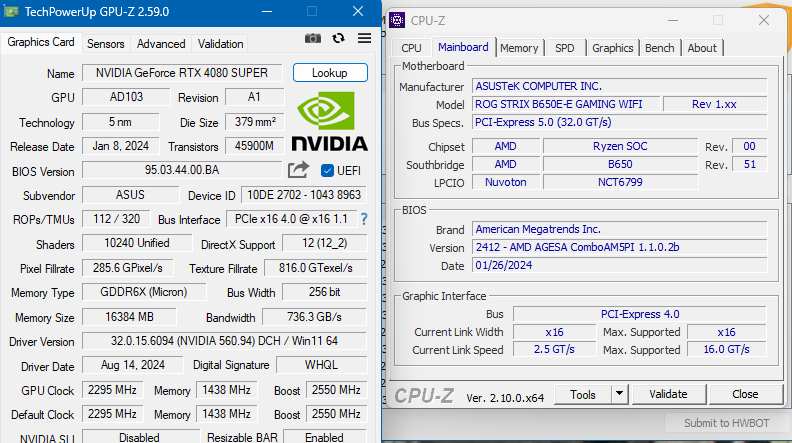
Task: Click the Release Date field Jan 8, 2024
Action: [121, 146]
